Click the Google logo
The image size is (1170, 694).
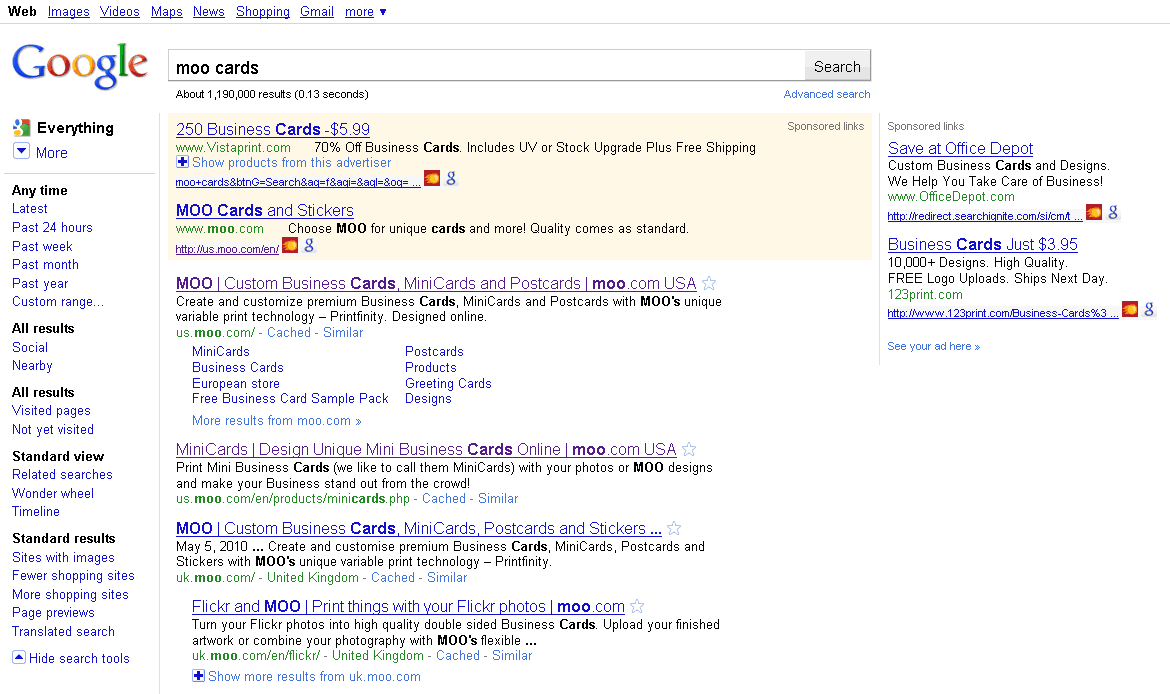point(80,66)
